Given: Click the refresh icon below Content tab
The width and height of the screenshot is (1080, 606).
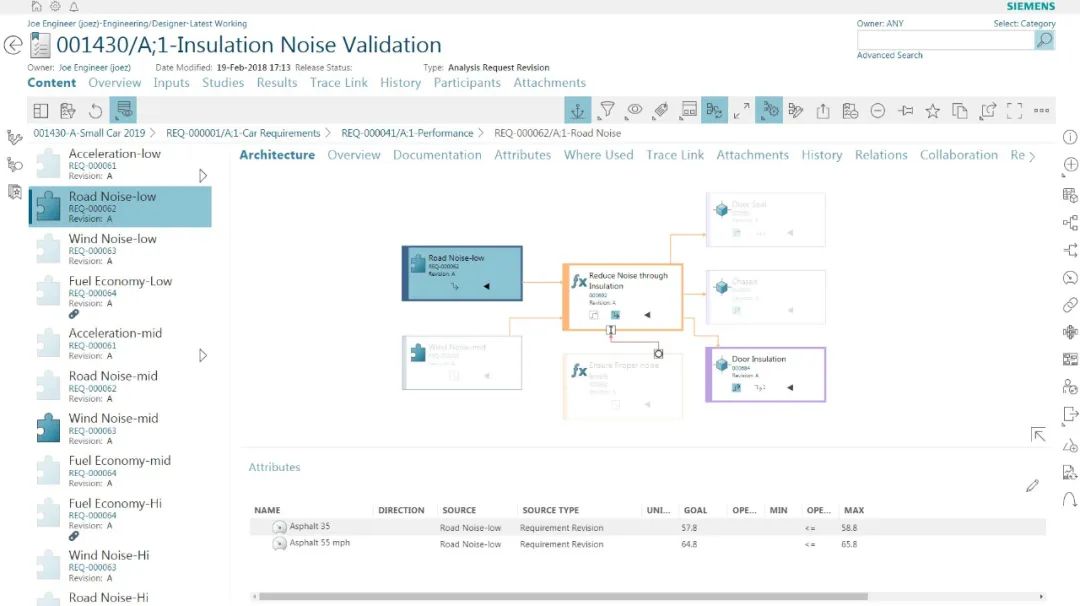Looking at the screenshot, I should 96,110.
